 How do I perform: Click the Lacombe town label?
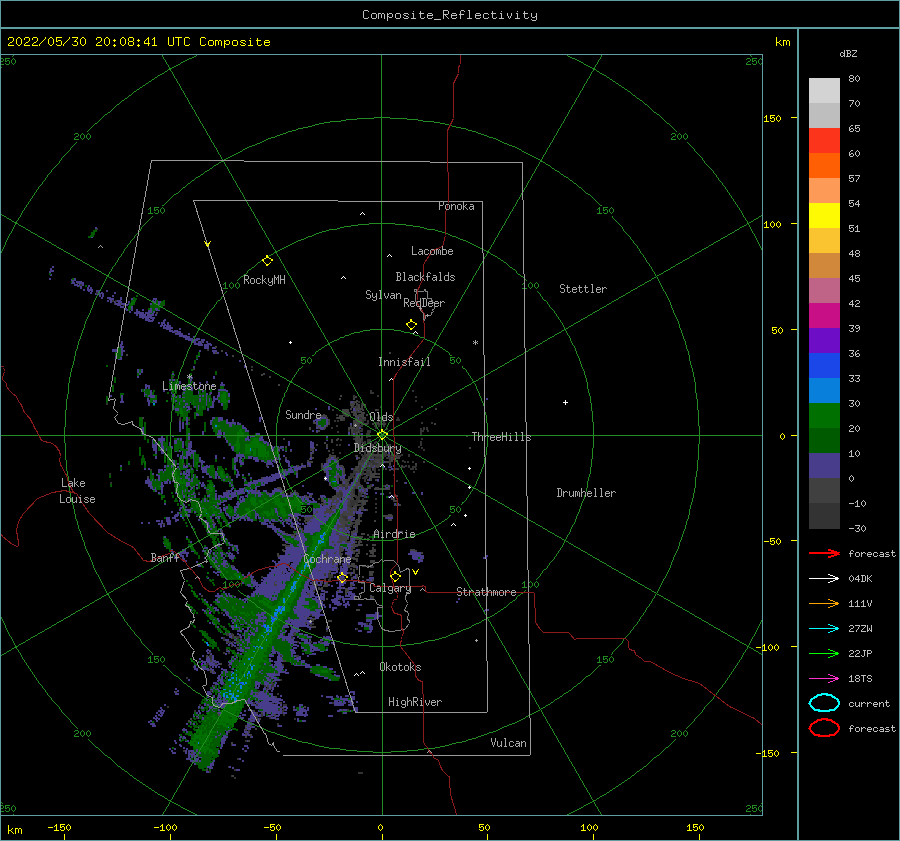click(x=432, y=251)
